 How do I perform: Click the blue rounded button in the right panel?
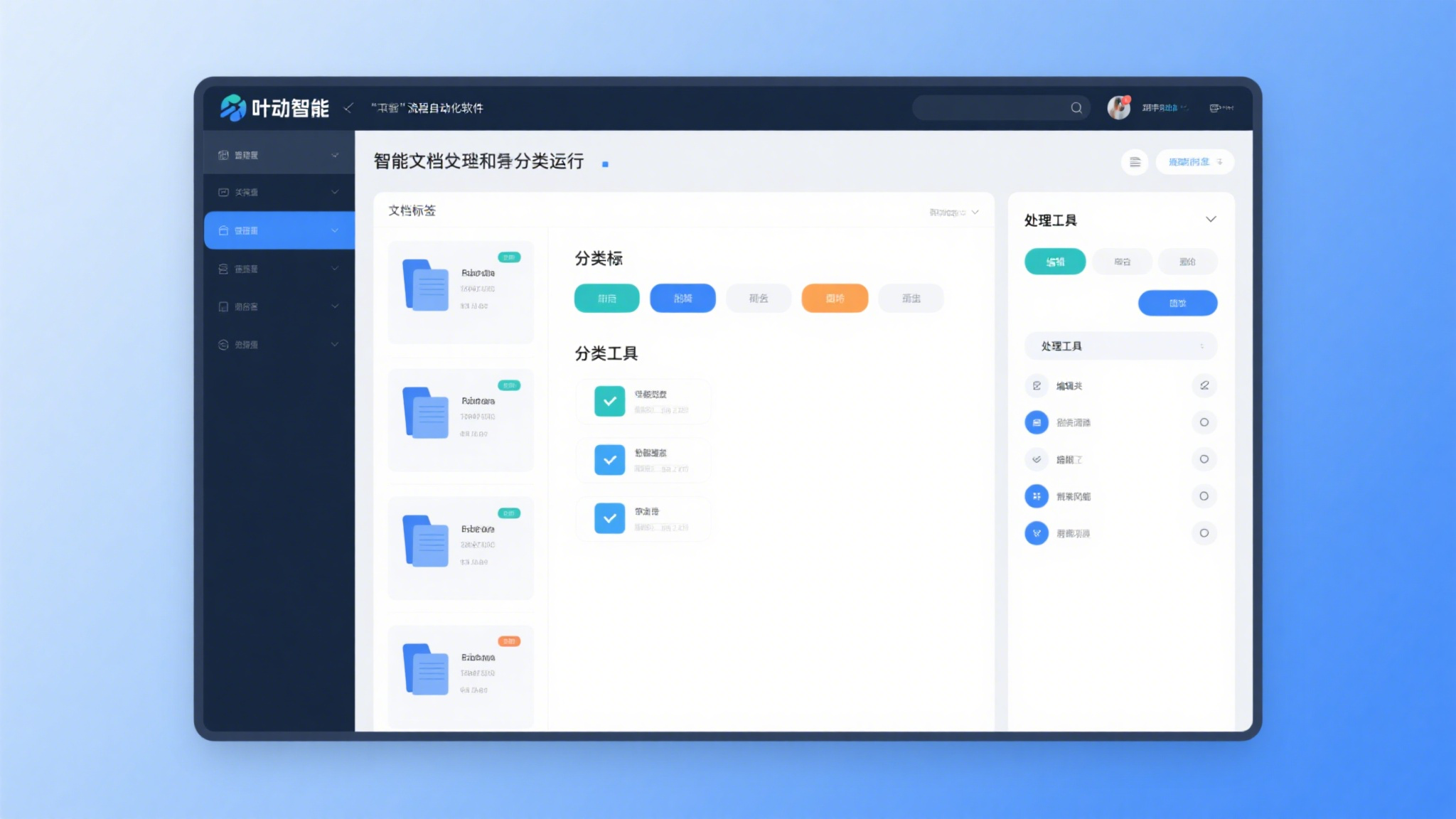point(1177,303)
